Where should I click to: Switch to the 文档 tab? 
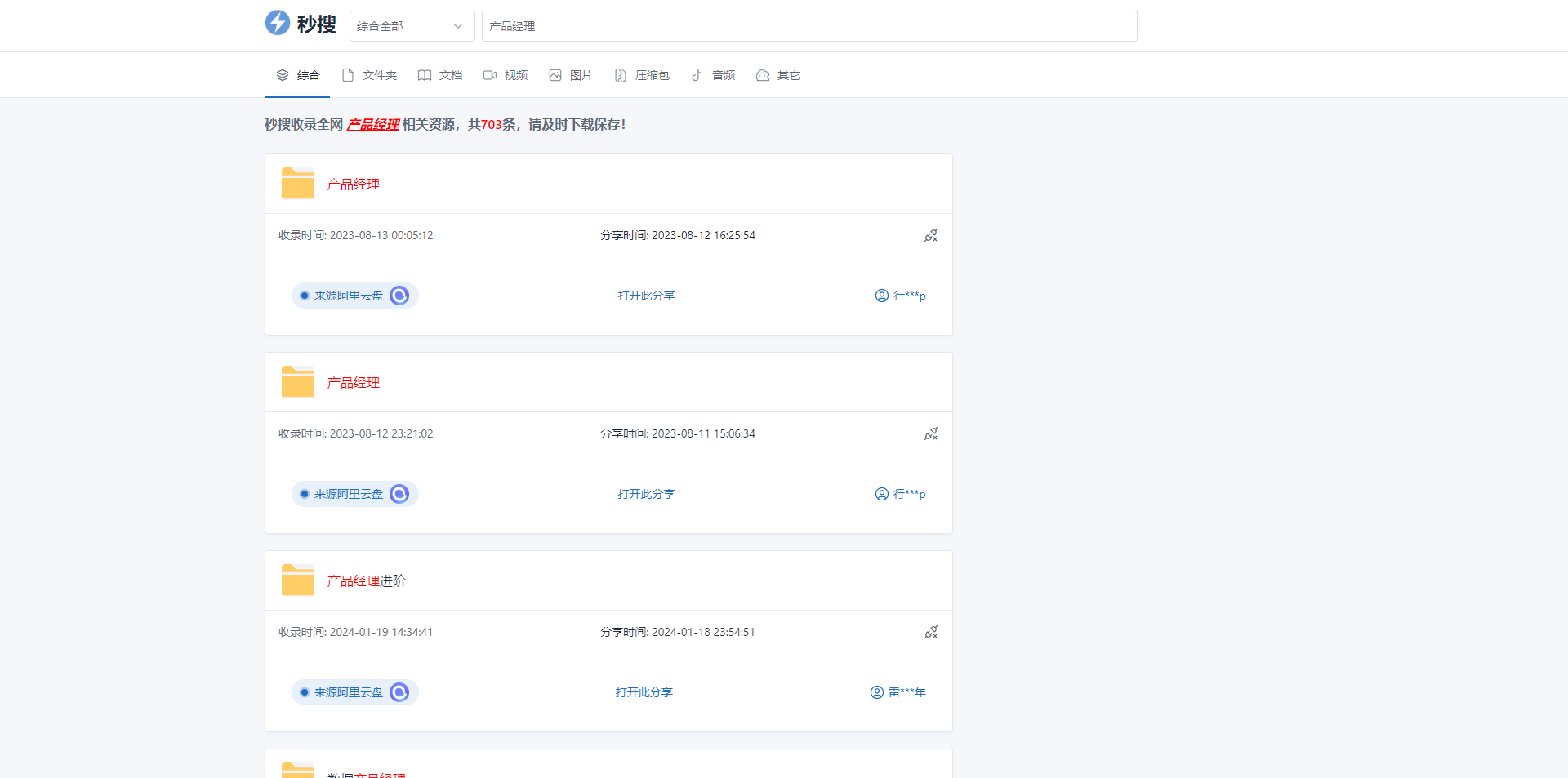(440, 75)
